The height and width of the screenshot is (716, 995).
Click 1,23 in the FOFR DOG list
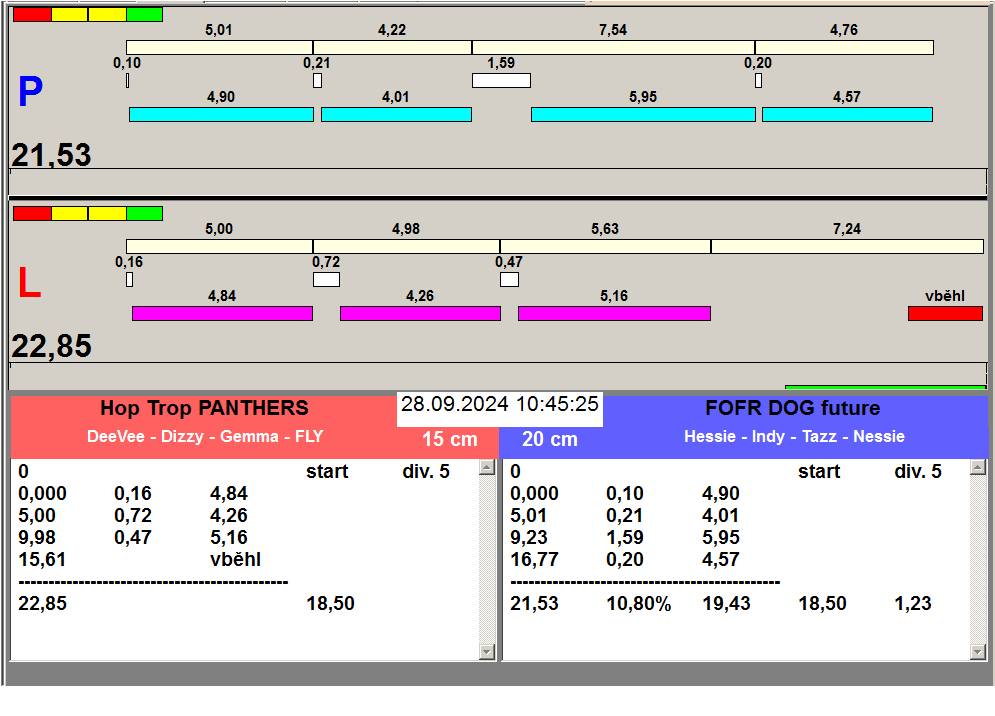click(x=913, y=604)
